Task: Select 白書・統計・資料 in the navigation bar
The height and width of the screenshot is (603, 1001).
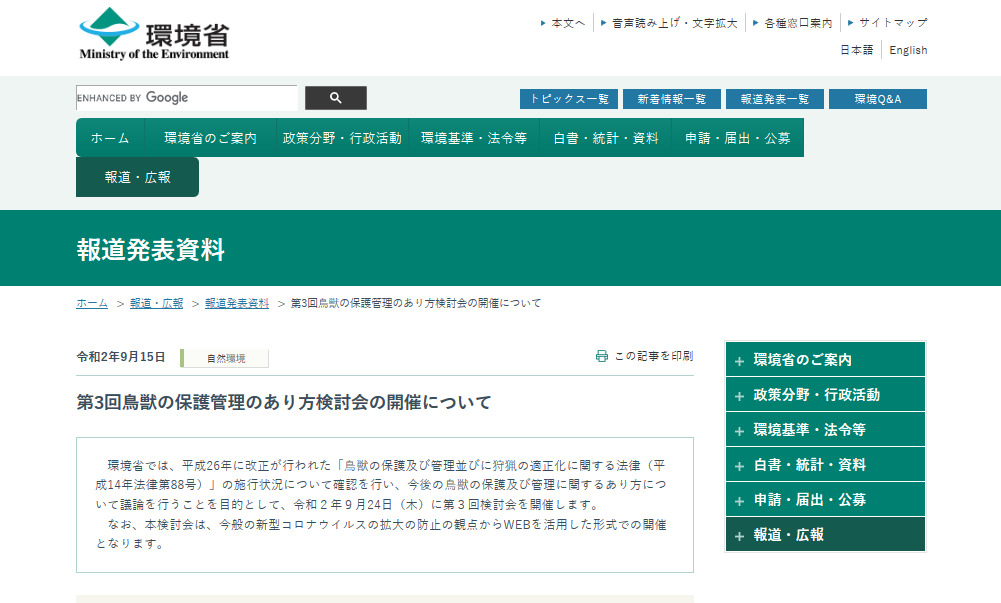Action: tap(605, 138)
